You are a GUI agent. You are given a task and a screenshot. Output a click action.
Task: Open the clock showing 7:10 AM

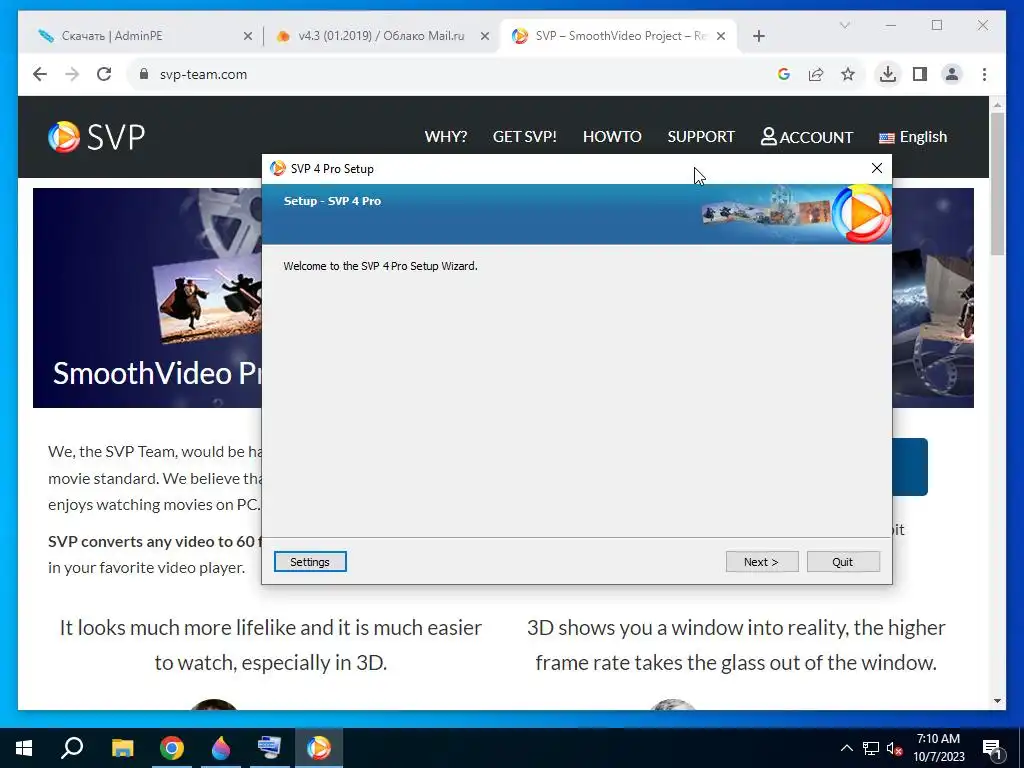click(938, 748)
